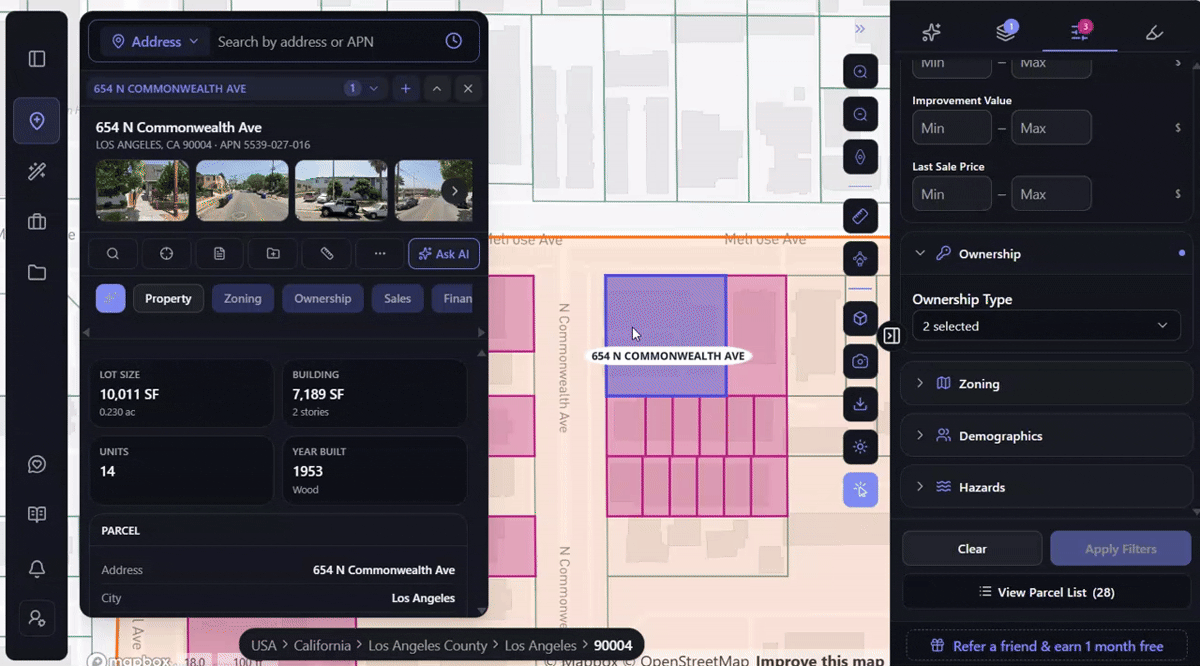
Task: Zoom in on the map
Action: click(x=860, y=72)
